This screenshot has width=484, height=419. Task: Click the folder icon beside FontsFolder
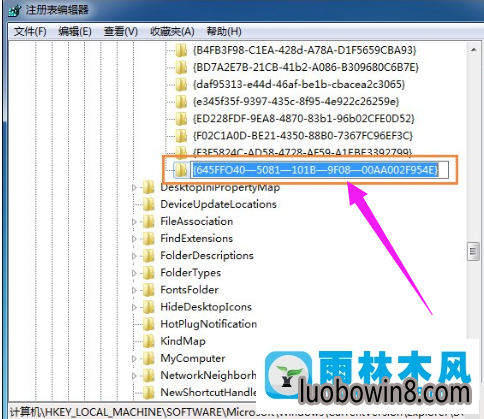pos(148,290)
